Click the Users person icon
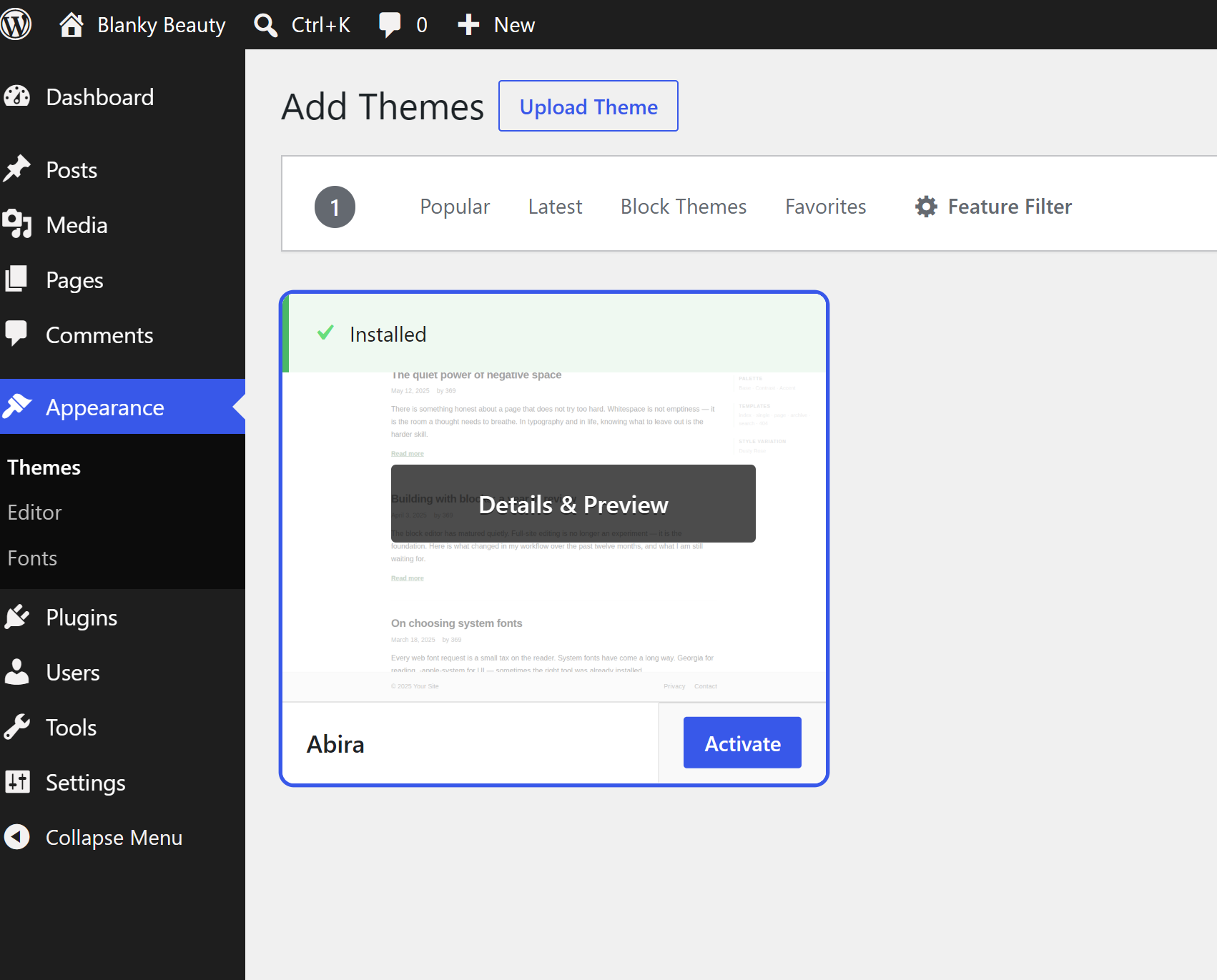This screenshot has height=980, width=1217. click(x=17, y=672)
